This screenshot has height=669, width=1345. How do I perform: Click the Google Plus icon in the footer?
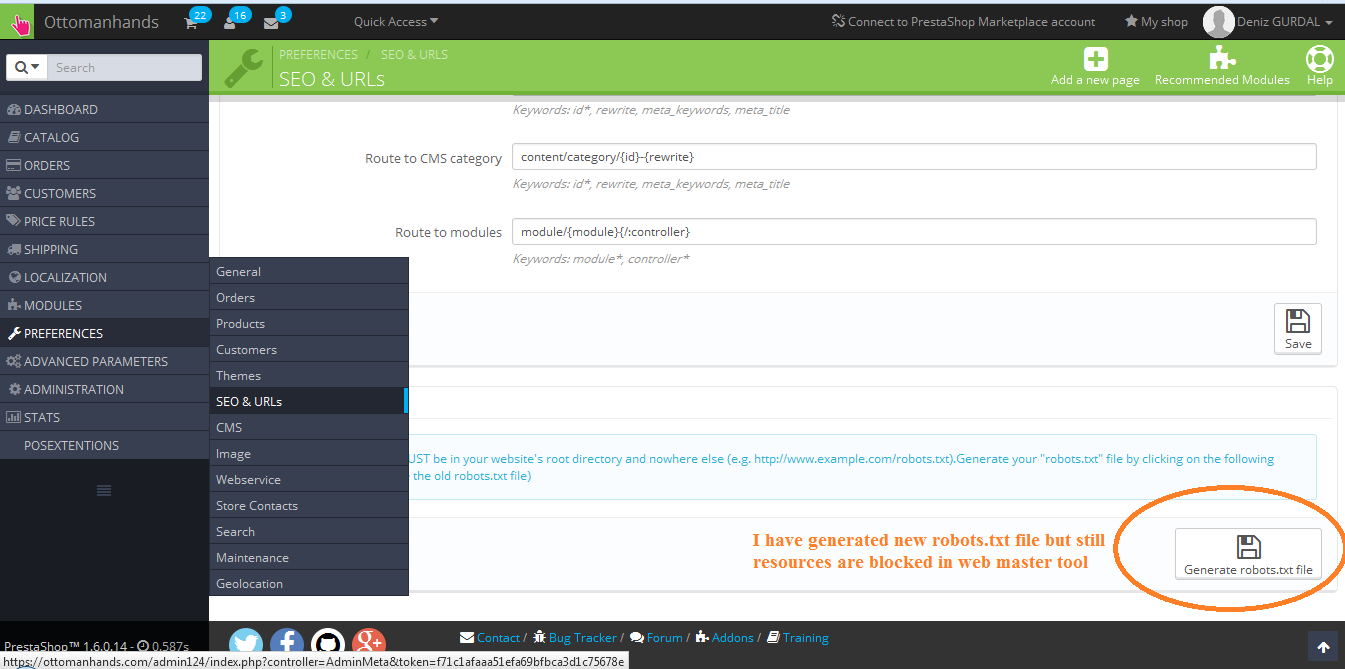click(369, 645)
